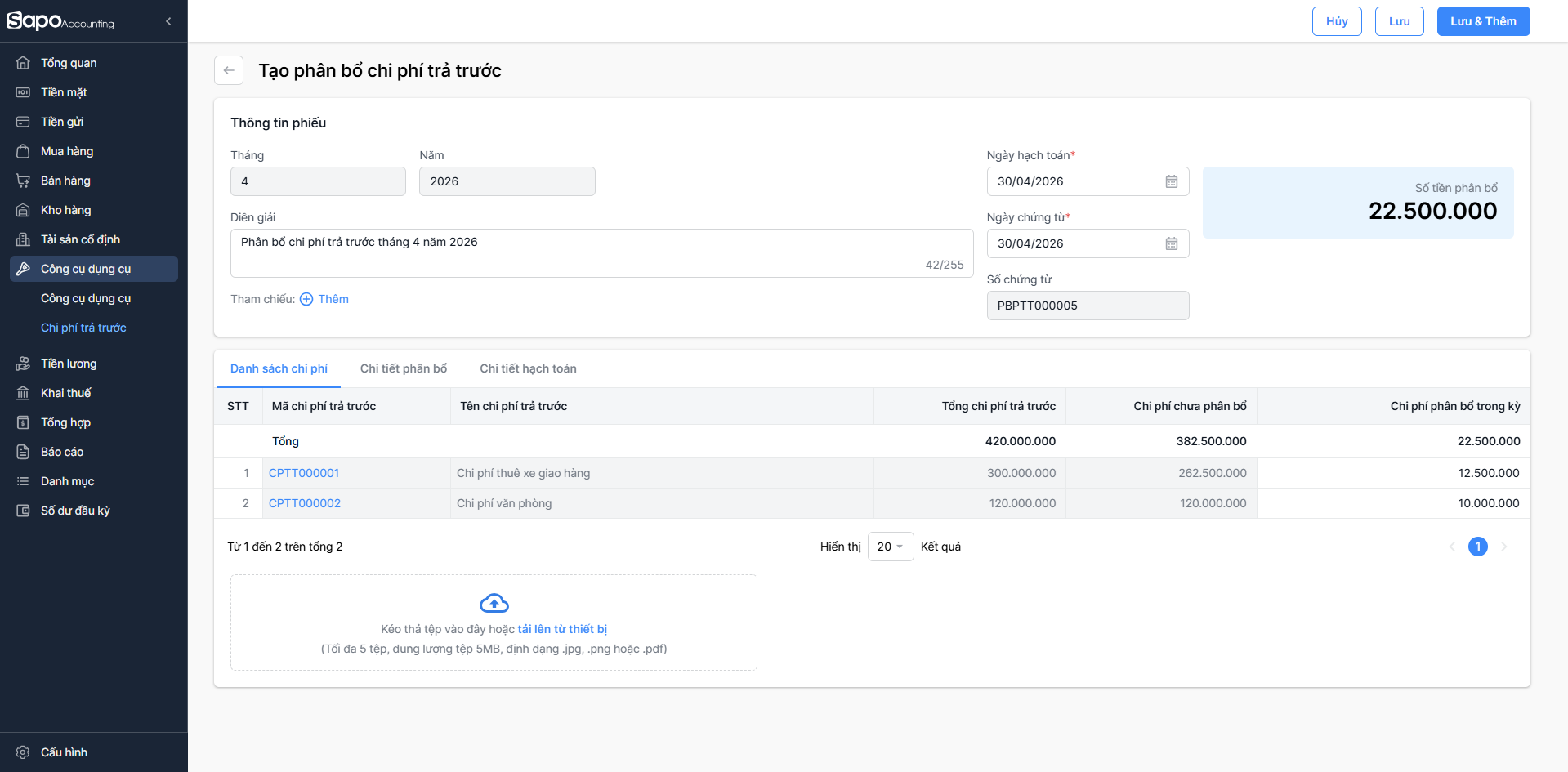
Task: Open the Ngày chứng từ calendar picker
Action: click(1171, 243)
